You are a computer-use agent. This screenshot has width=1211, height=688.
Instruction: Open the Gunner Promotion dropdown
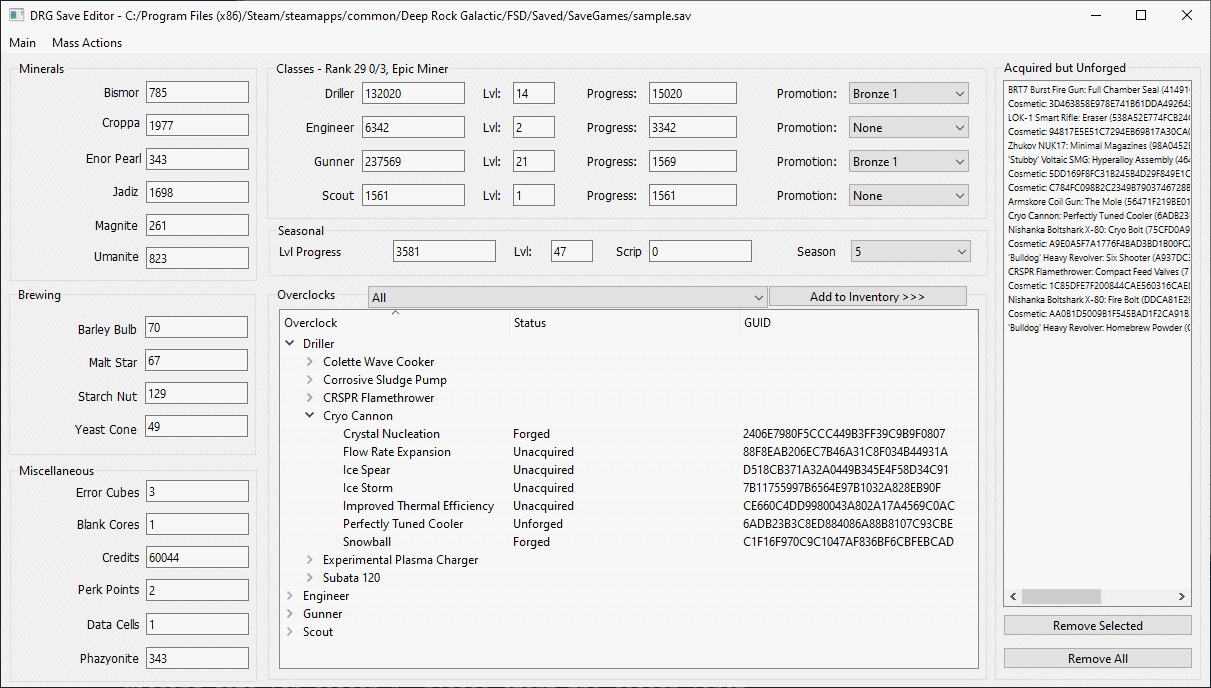909,162
